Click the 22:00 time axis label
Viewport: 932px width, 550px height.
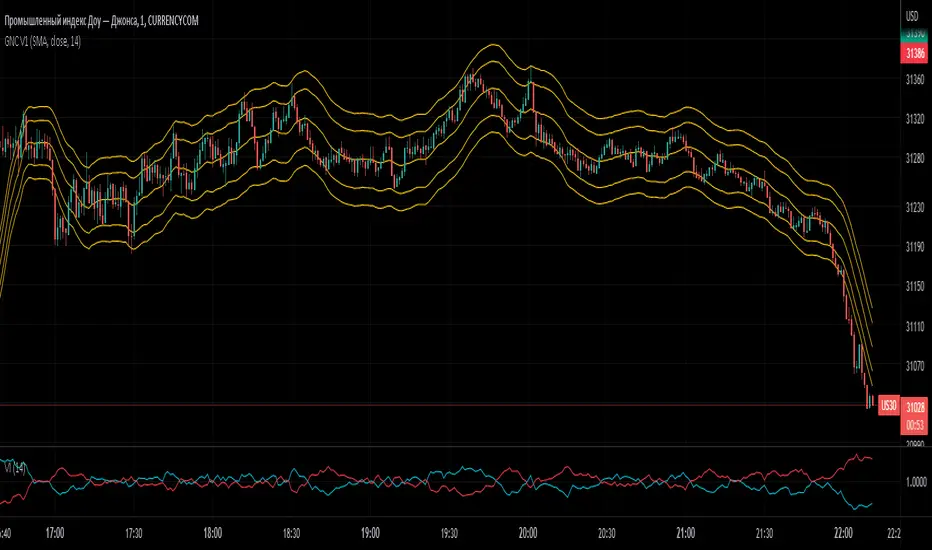coord(843,533)
